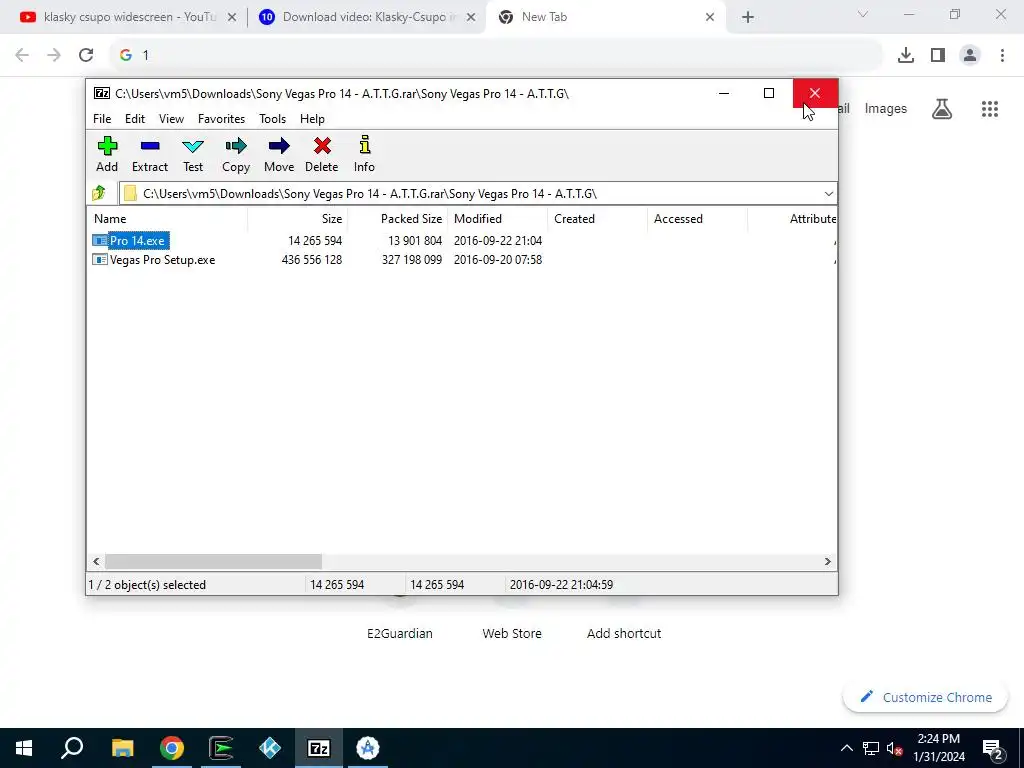
Task: Click packed size 13 901 804
Action: (415, 241)
